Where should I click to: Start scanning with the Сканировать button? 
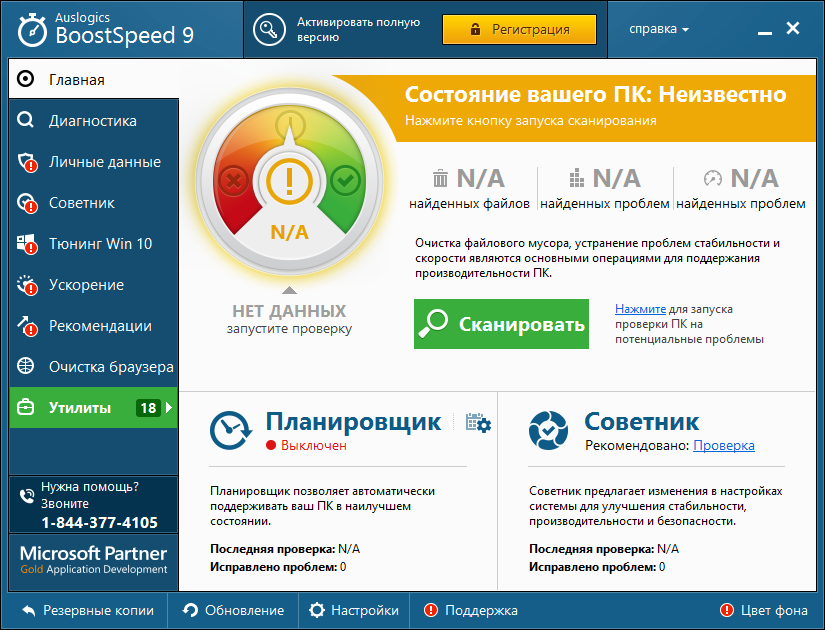500,324
